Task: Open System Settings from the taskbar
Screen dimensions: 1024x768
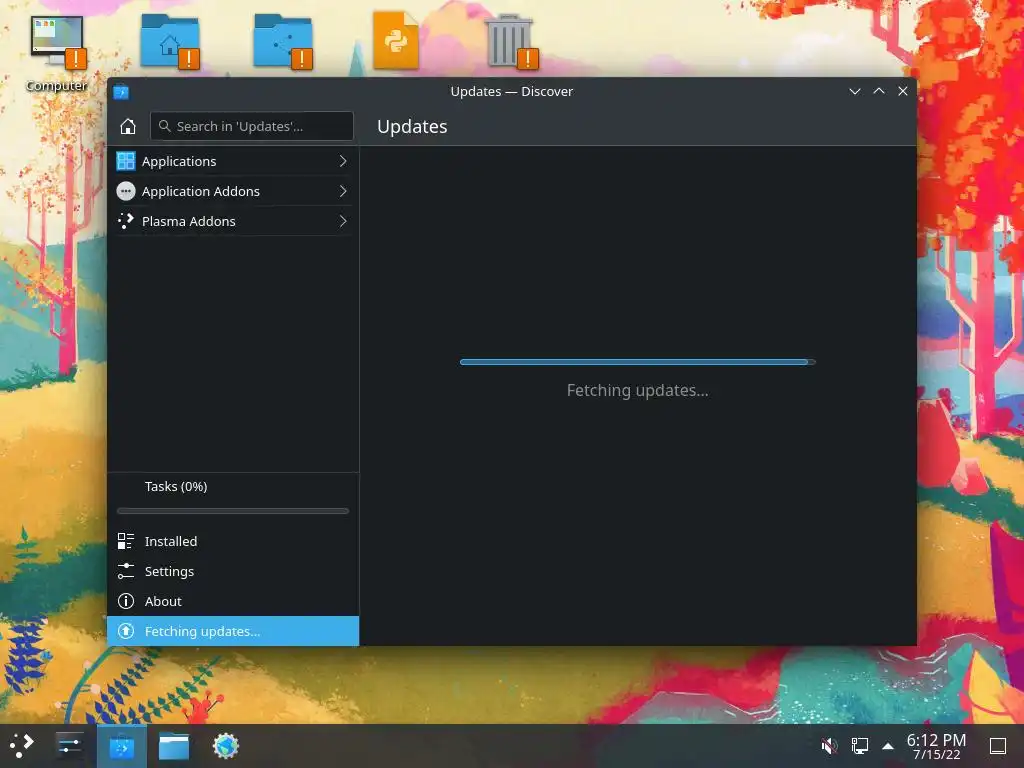Action: [69, 746]
